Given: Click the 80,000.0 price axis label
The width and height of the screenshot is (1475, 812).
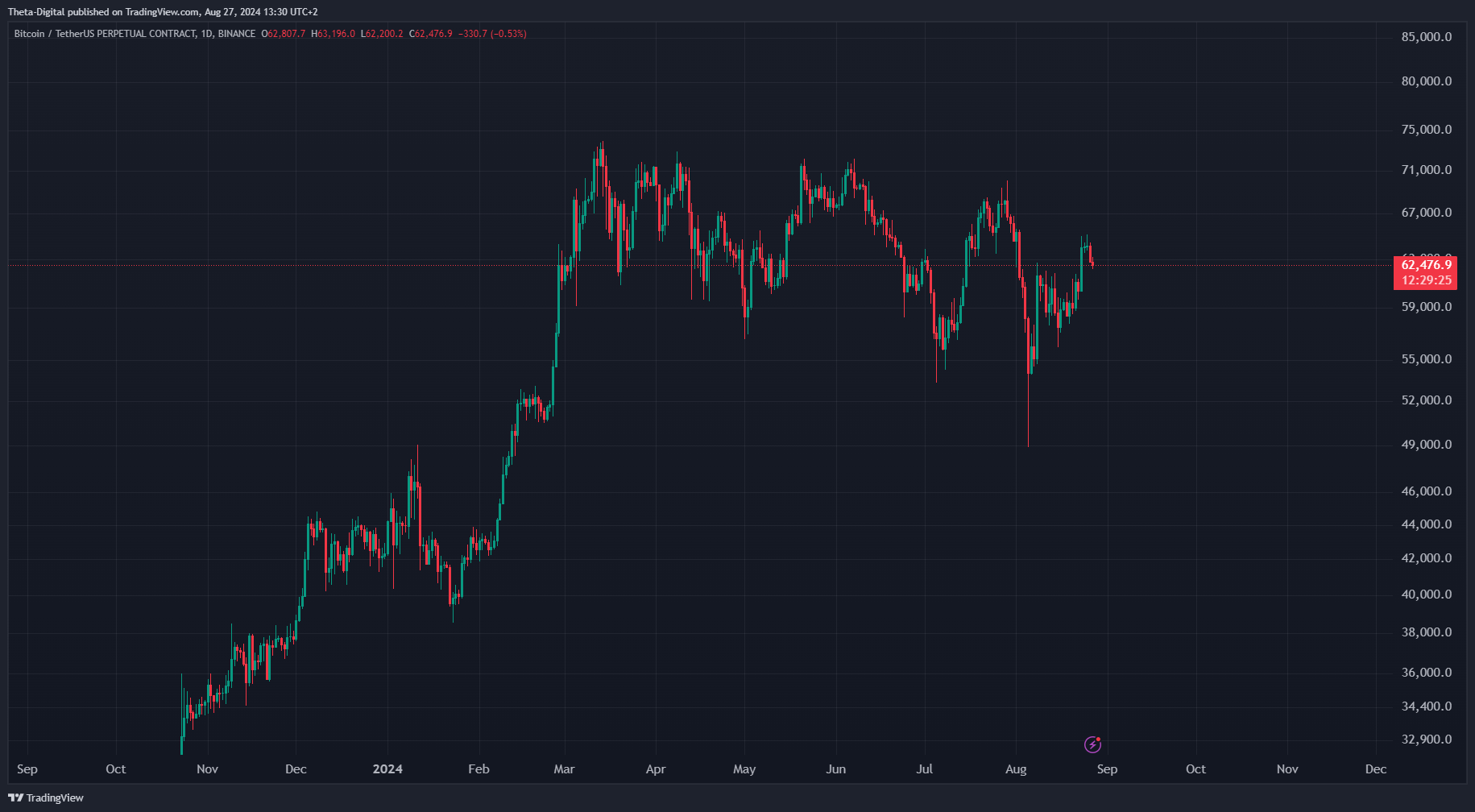Looking at the screenshot, I should pyautogui.click(x=1427, y=81).
